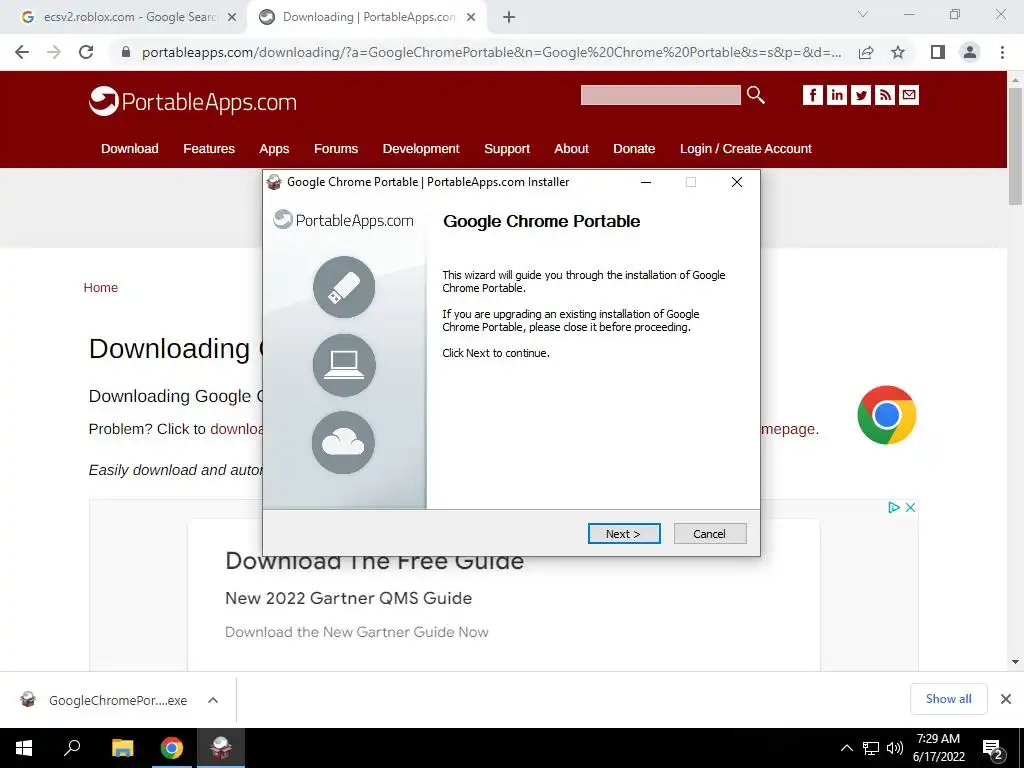The height and width of the screenshot is (768, 1024).
Task: Close the ad with the X icon
Action: tap(910, 507)
